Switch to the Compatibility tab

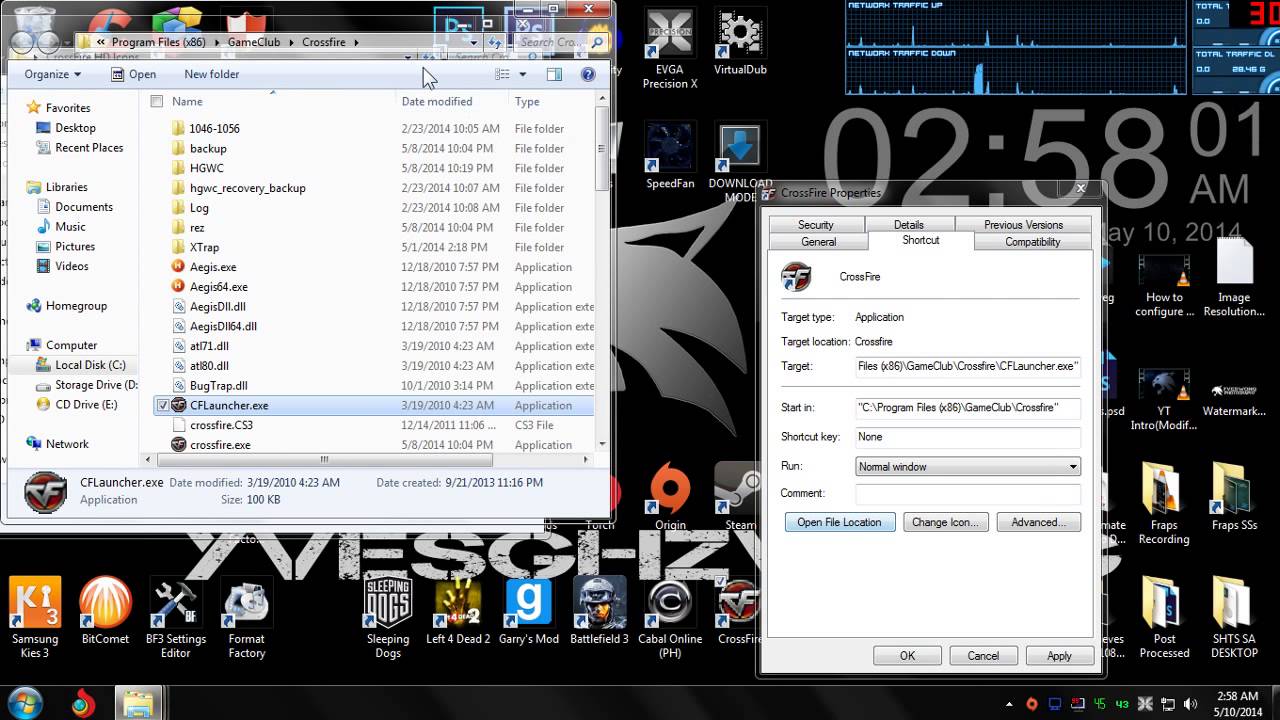[x=1033, y=242]
